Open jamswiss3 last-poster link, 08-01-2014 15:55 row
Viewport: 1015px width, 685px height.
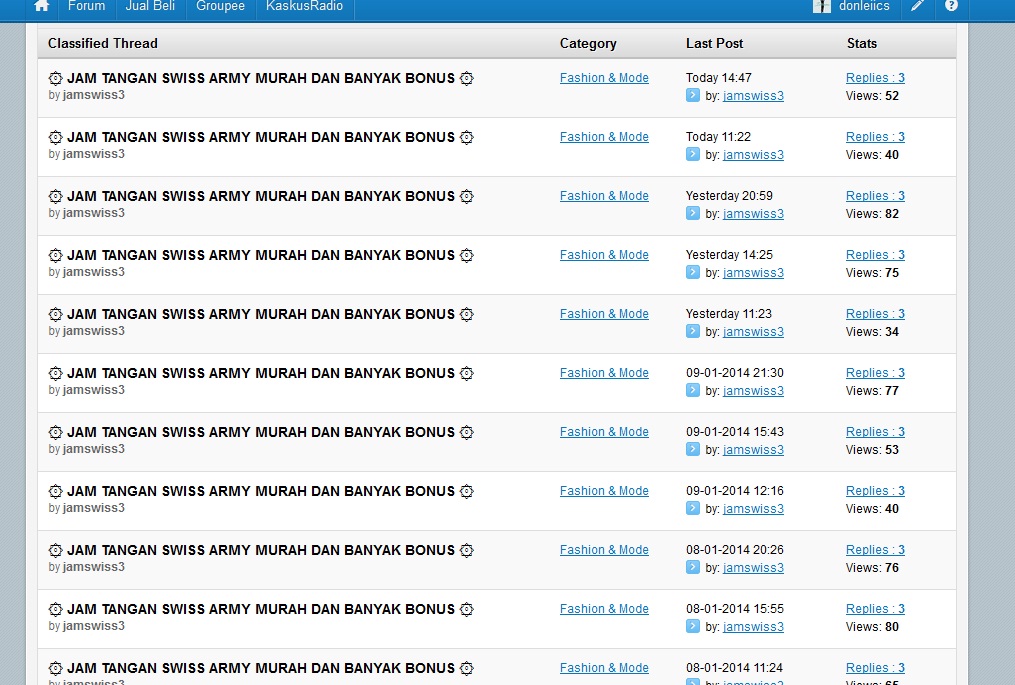(x=753, y=626)
